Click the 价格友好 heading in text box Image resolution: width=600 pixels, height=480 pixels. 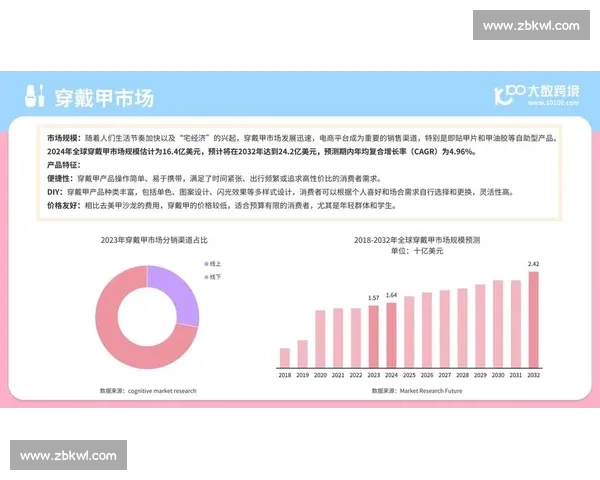[x=62, y=204]
